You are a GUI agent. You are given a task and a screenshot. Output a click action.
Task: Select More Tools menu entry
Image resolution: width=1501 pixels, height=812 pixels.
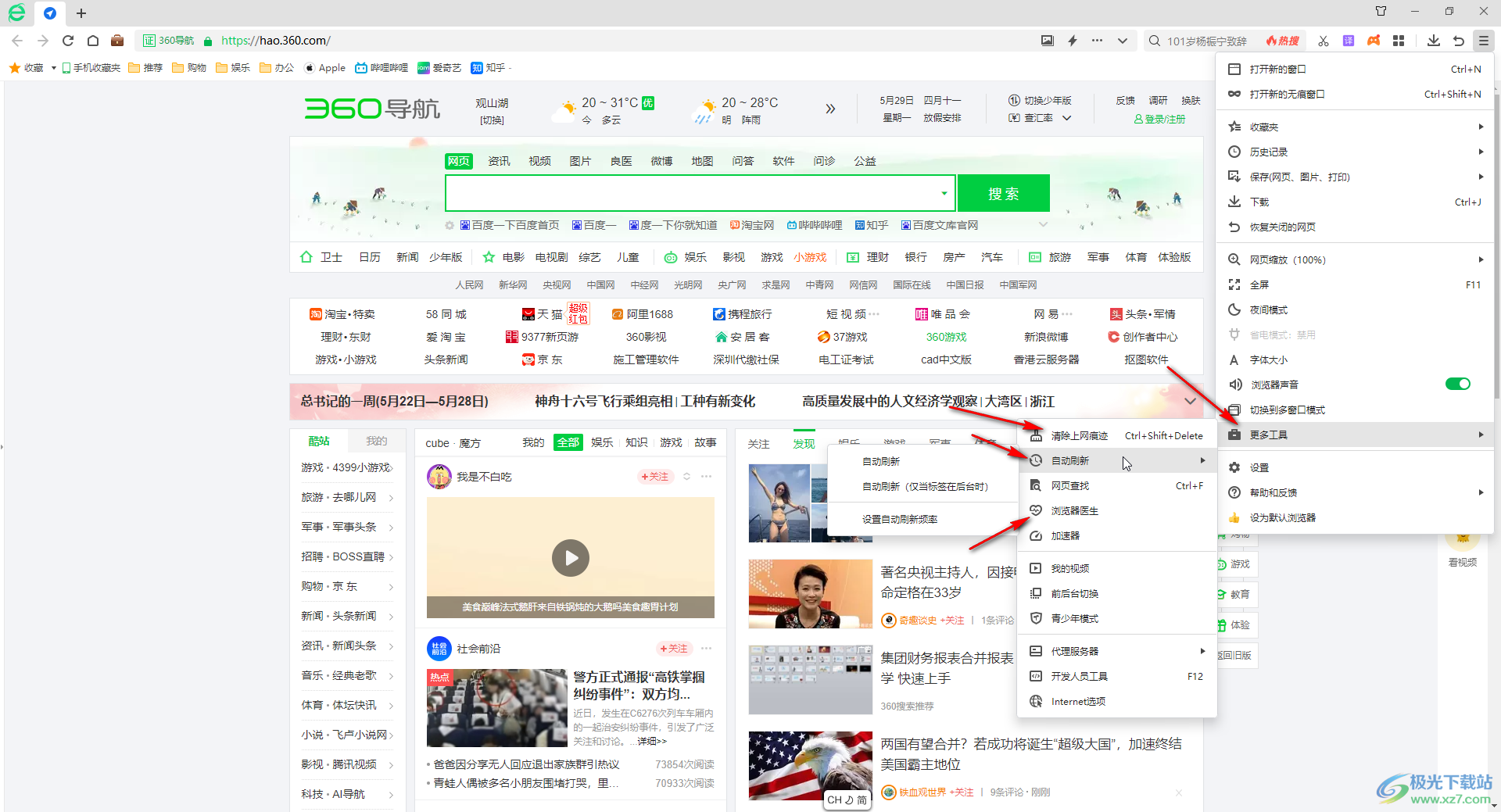click(1355, 435)
